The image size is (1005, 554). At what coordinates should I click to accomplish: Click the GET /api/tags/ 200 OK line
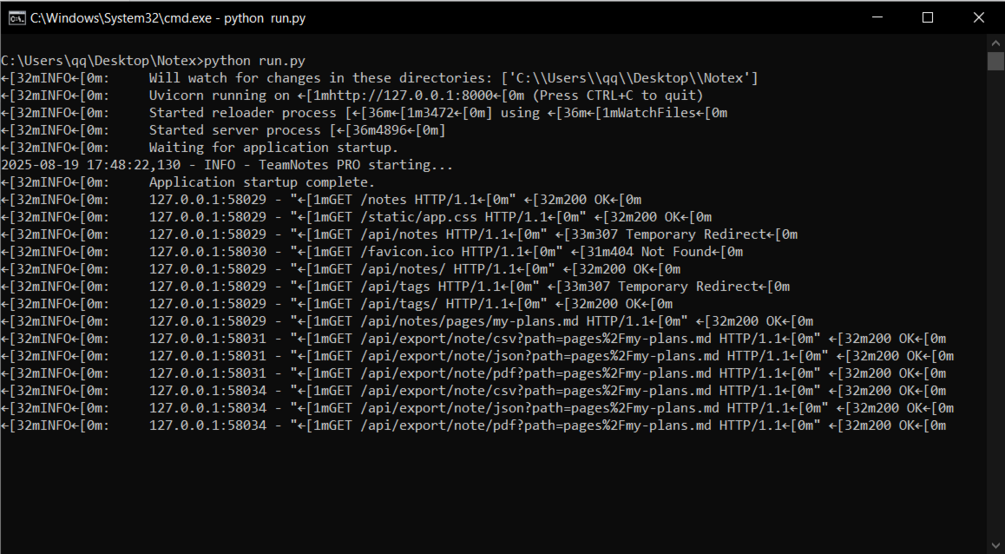[x=337, y=303]
